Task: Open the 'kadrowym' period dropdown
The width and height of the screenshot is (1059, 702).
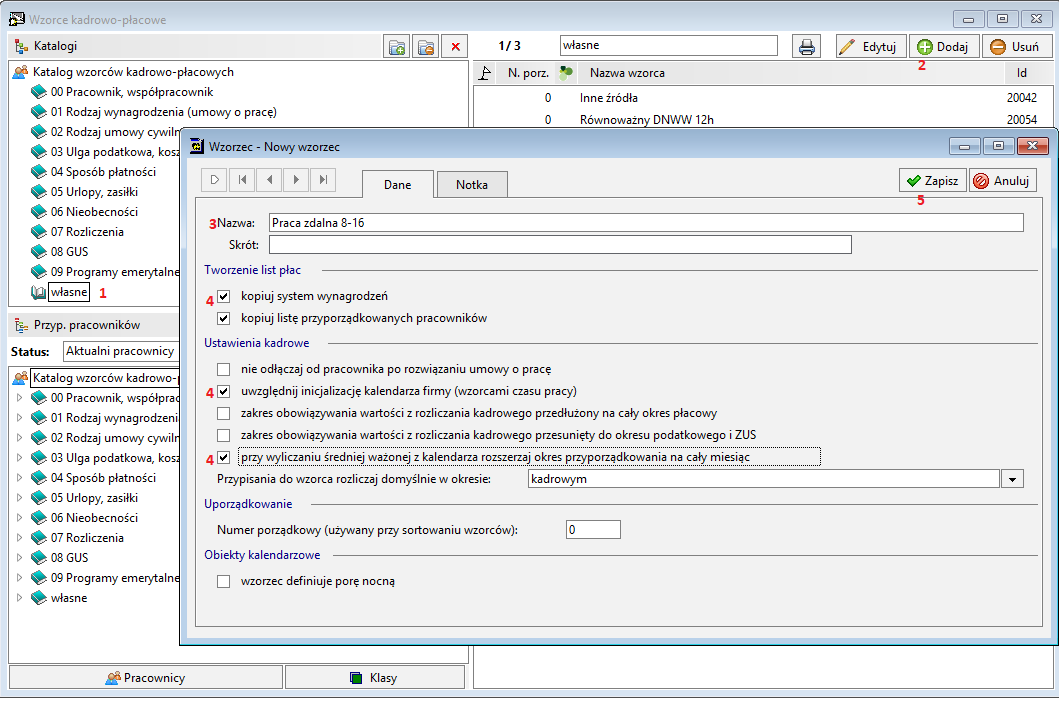Action: (1012, 479)
